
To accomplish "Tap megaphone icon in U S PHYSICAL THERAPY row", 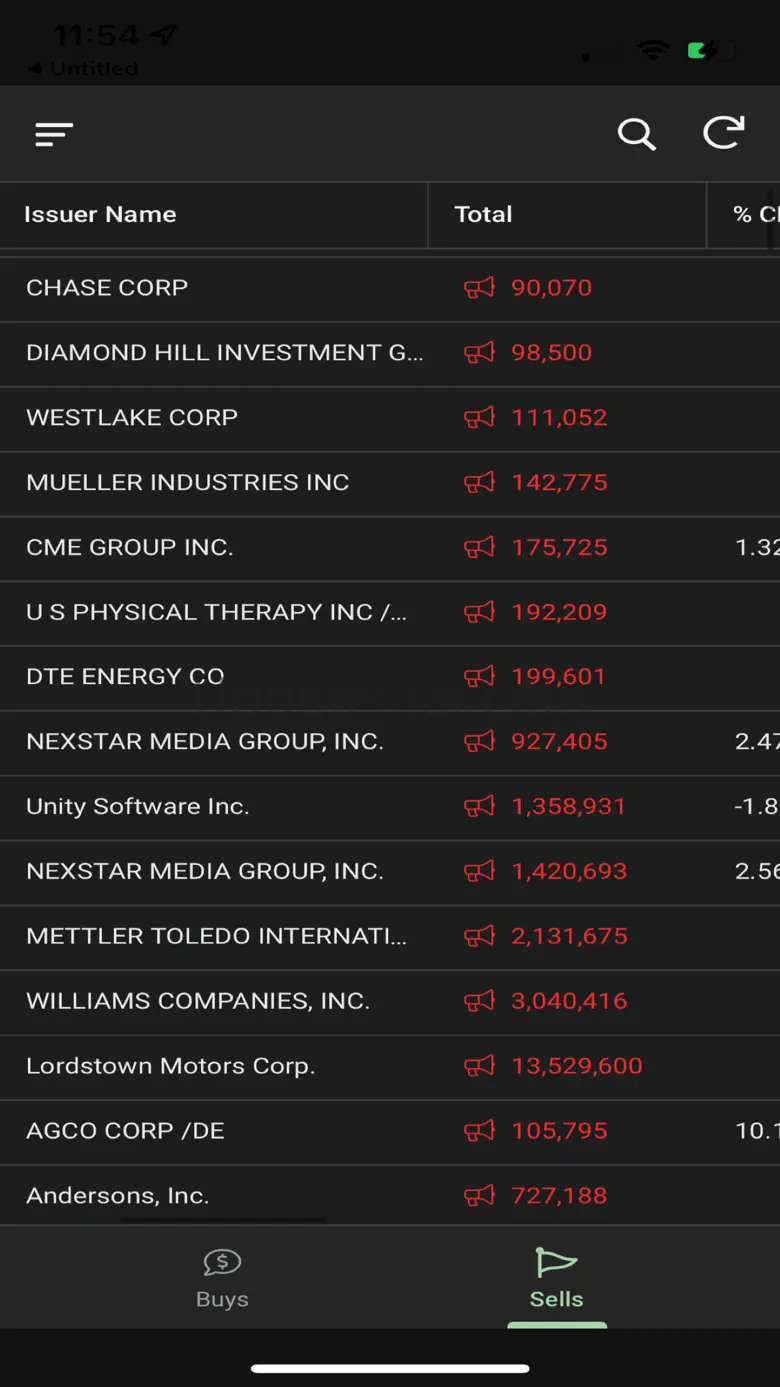I will pyautogui.click(x=479, y=612).
